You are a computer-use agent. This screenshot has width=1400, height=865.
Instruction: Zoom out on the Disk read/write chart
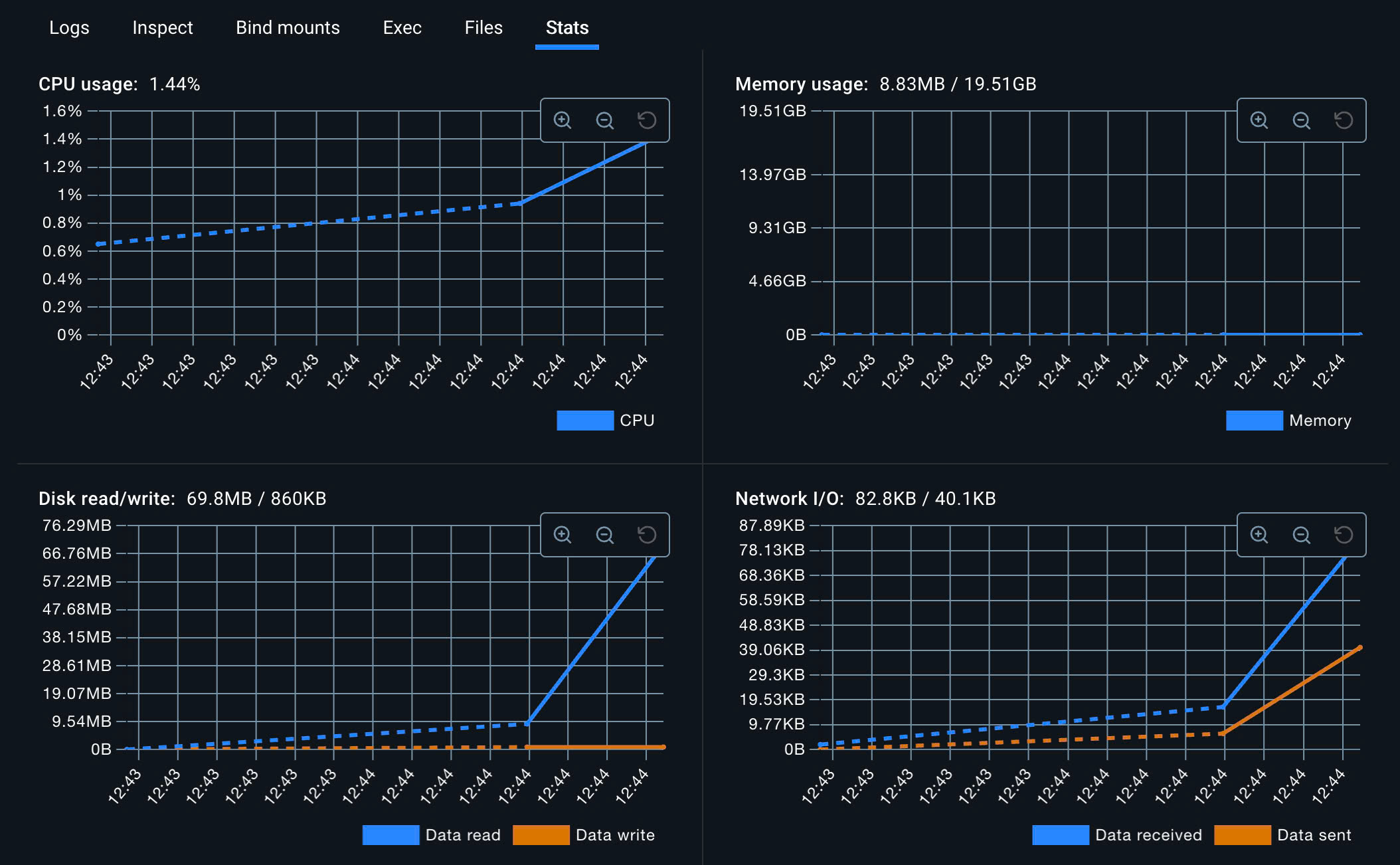pos(605,535)
